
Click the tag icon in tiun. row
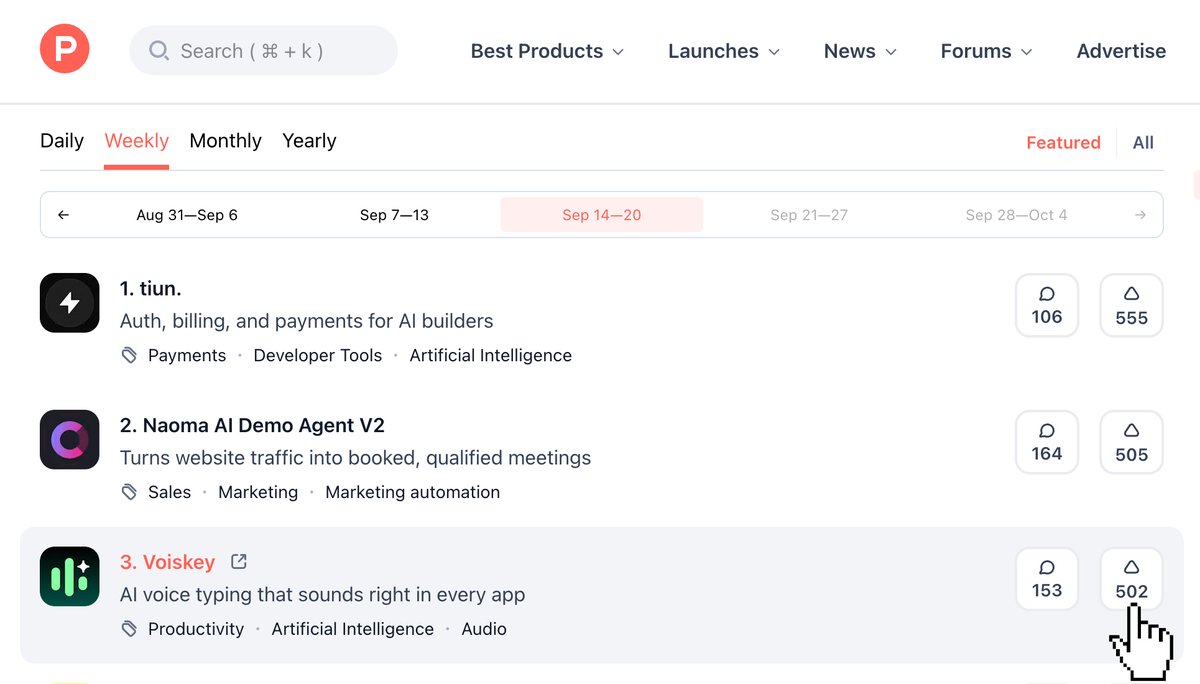coord(129,356)
